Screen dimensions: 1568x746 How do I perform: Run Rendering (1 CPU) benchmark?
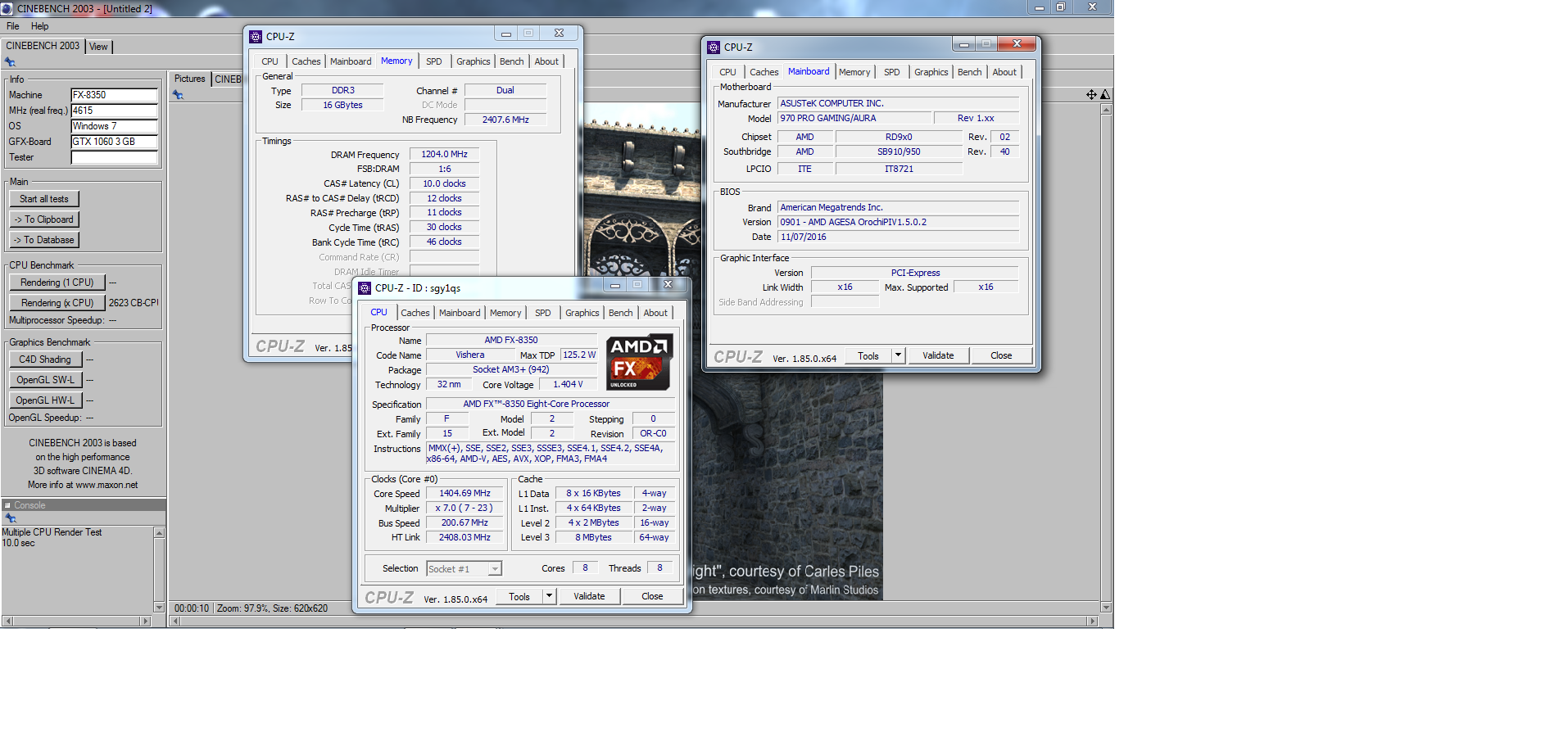(x=57, y=283)
